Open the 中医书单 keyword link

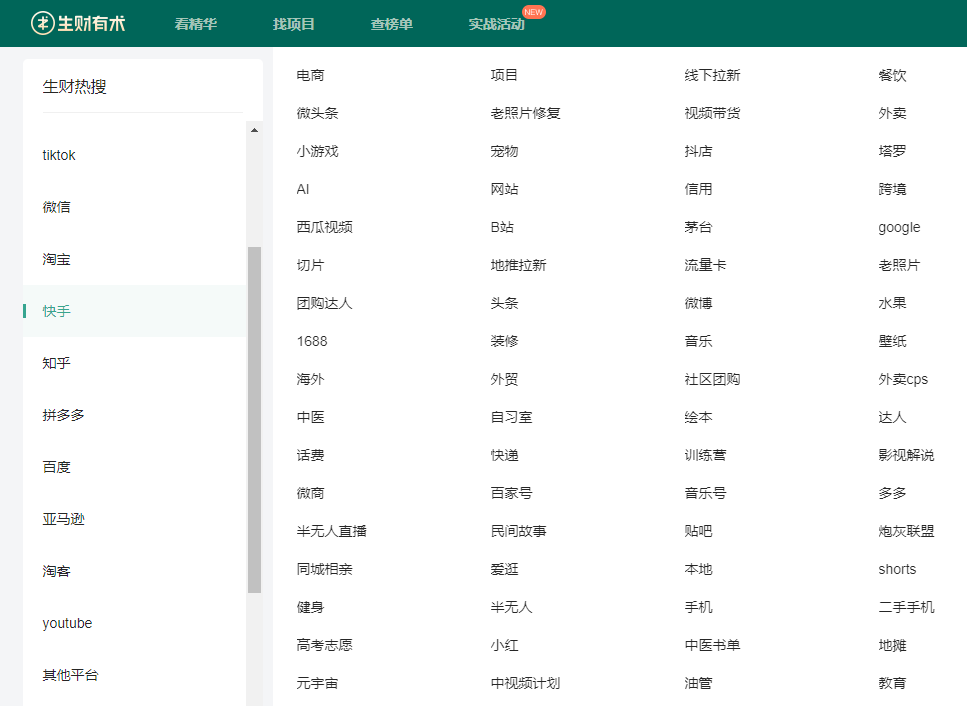pyautogui.click(x=712, y=646)
